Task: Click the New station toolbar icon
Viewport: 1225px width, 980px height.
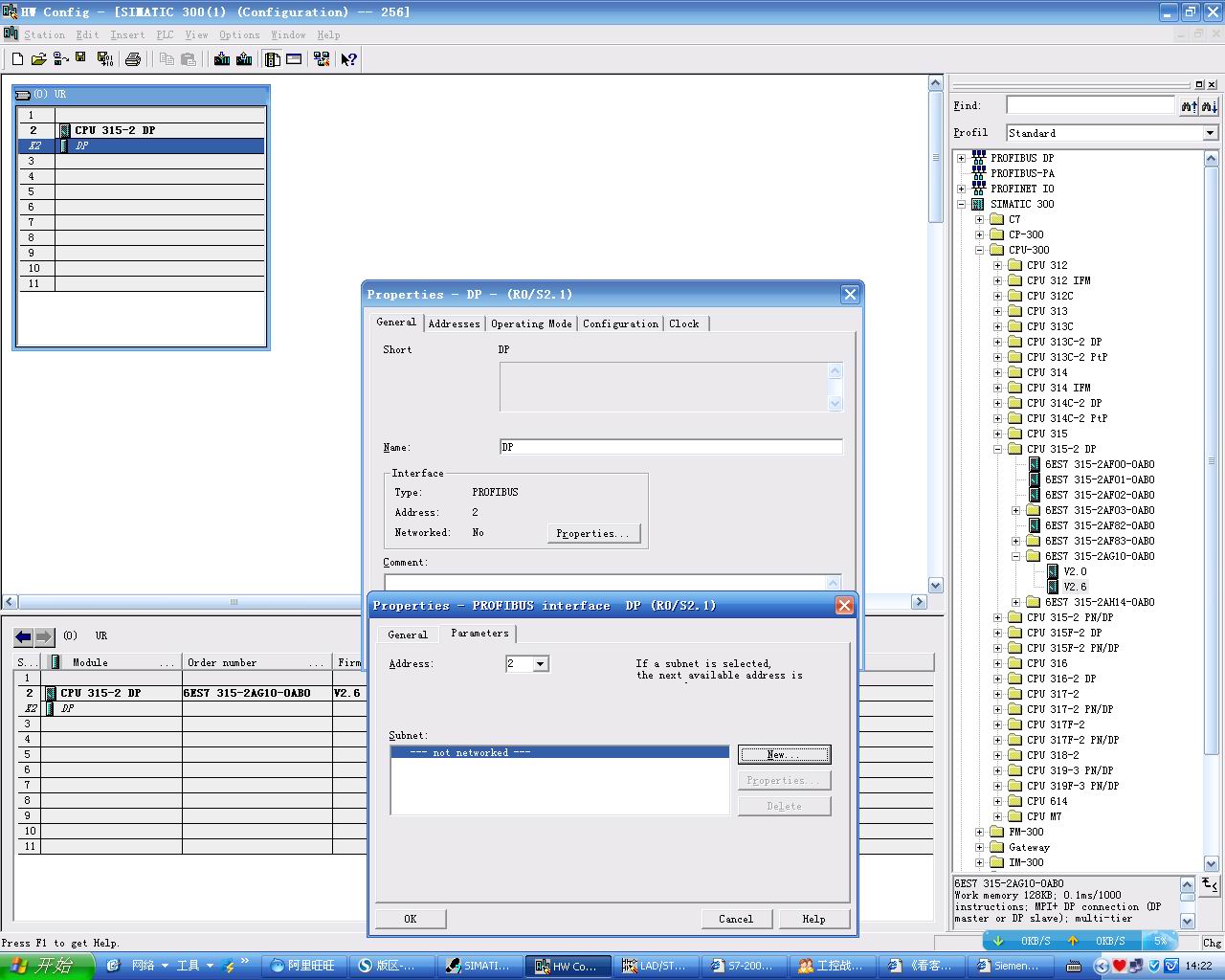Action: tap(17, 59)
